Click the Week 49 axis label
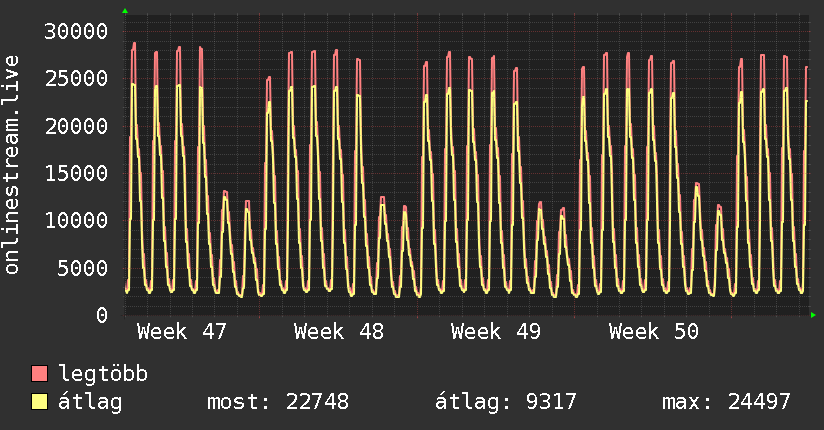 (496, 332)
